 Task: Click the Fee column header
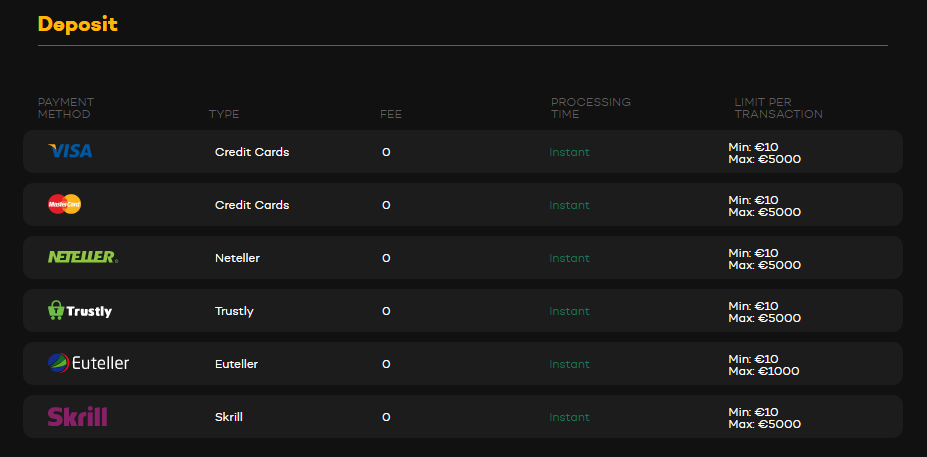(x=391, y=114)
